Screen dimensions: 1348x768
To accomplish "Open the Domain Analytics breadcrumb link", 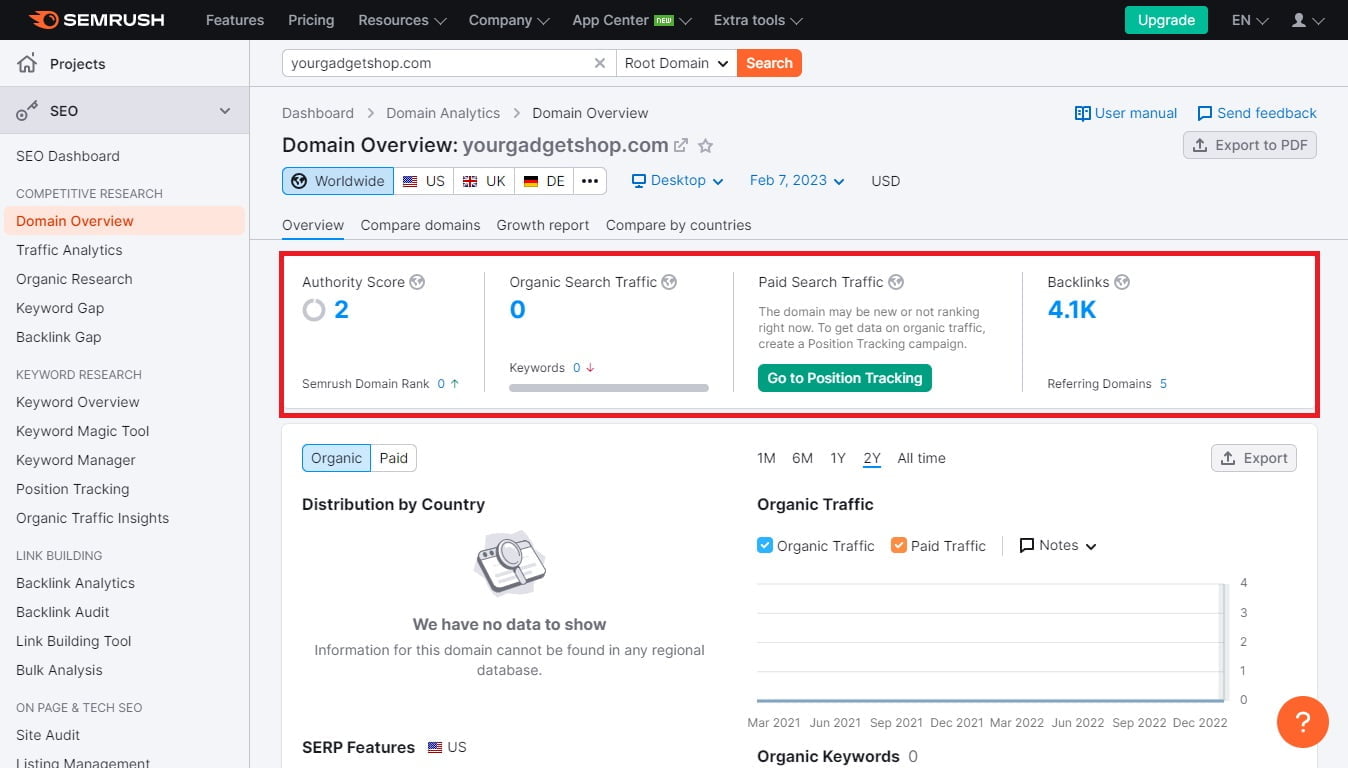I will pyautogui.click(x=443, y=113).
